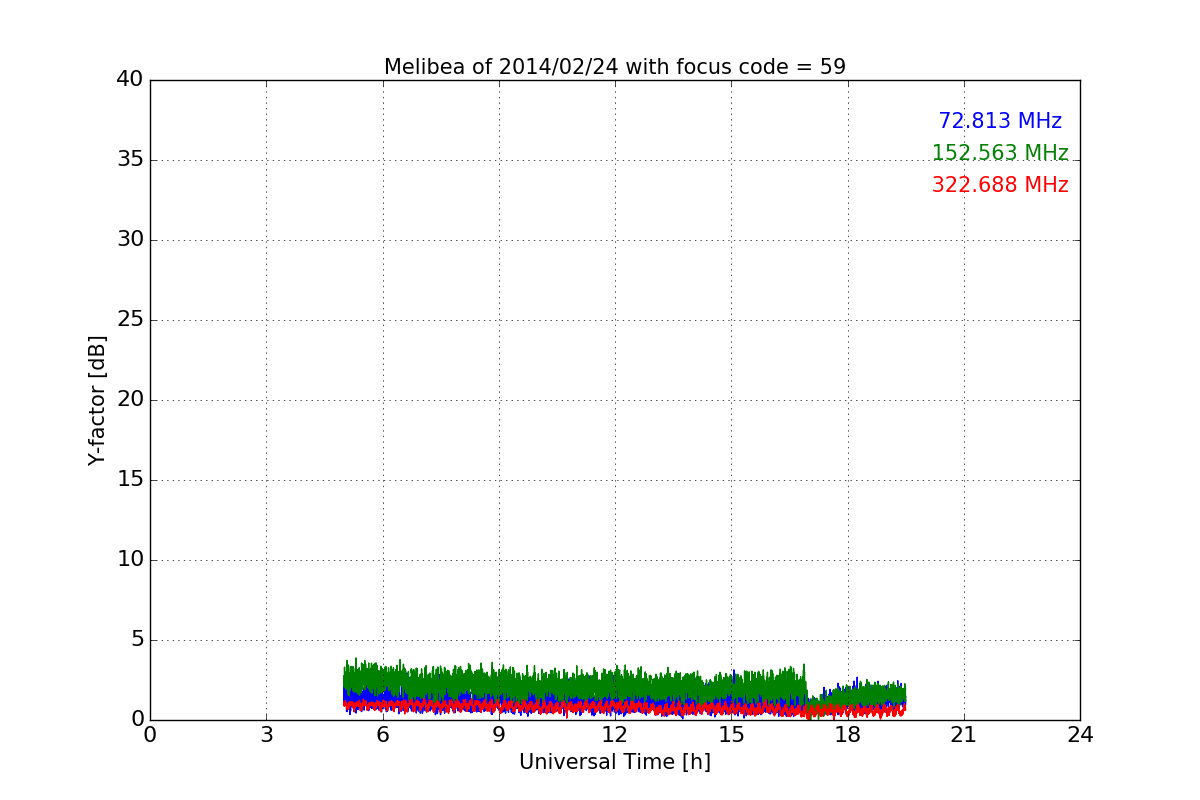Click the x-axis tick label 21
Viewport: 1200px width, 800px height.
click(x=964, y=735)
